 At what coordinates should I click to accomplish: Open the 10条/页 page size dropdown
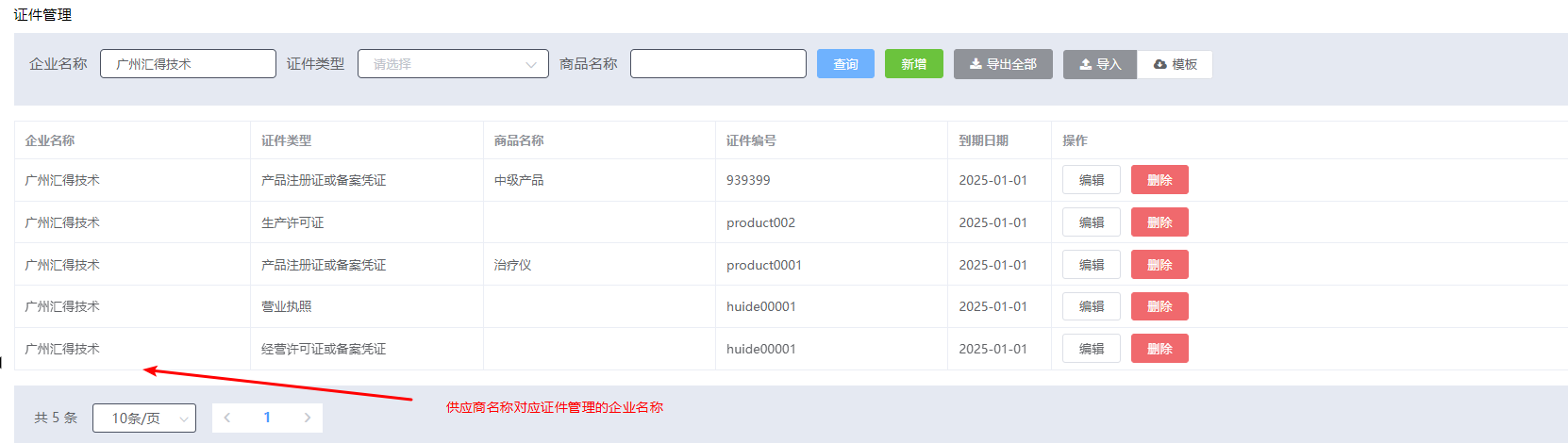tap(144, 418)
